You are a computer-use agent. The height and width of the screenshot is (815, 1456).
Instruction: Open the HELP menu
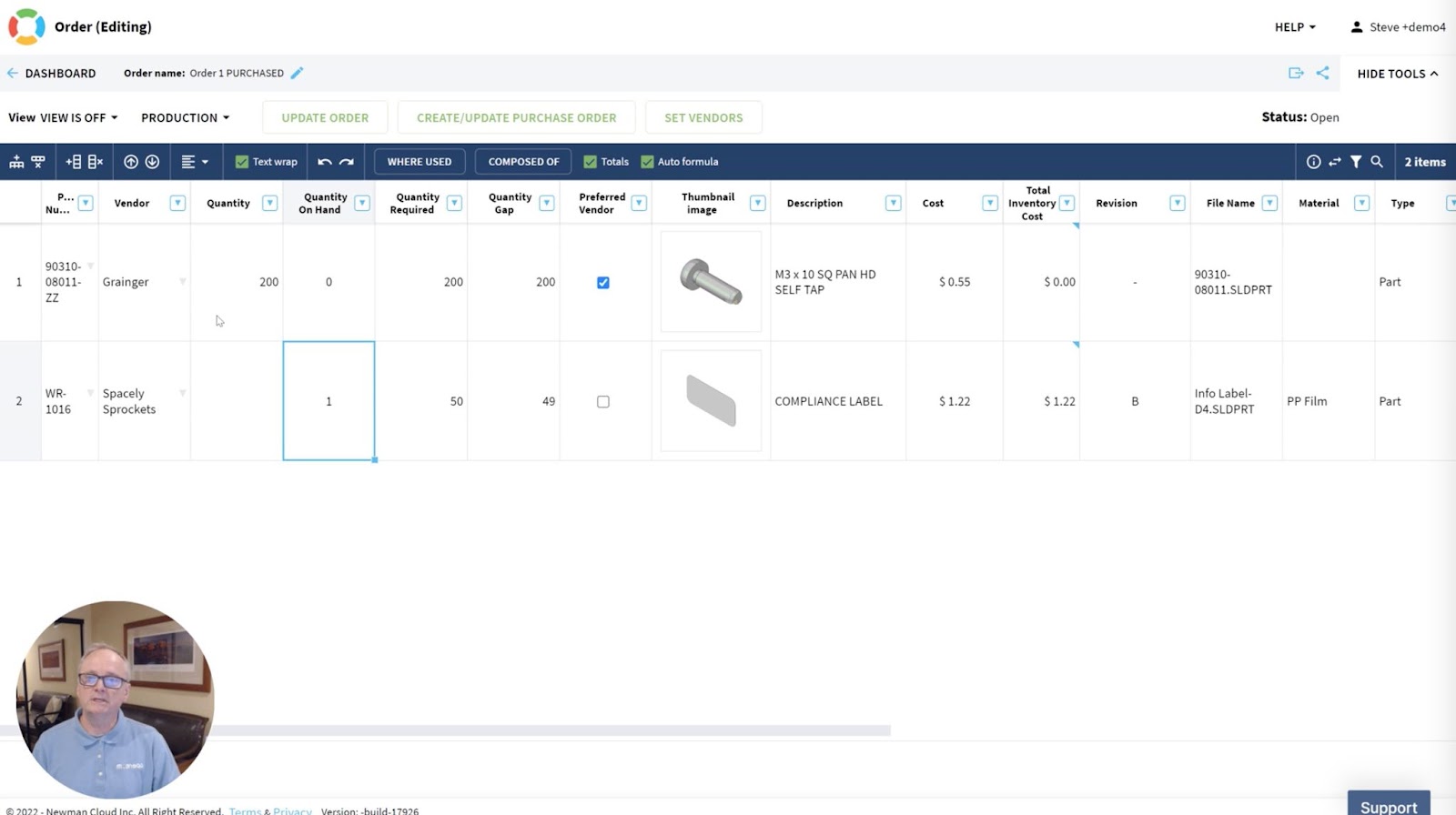click(x=1295, y=27)
